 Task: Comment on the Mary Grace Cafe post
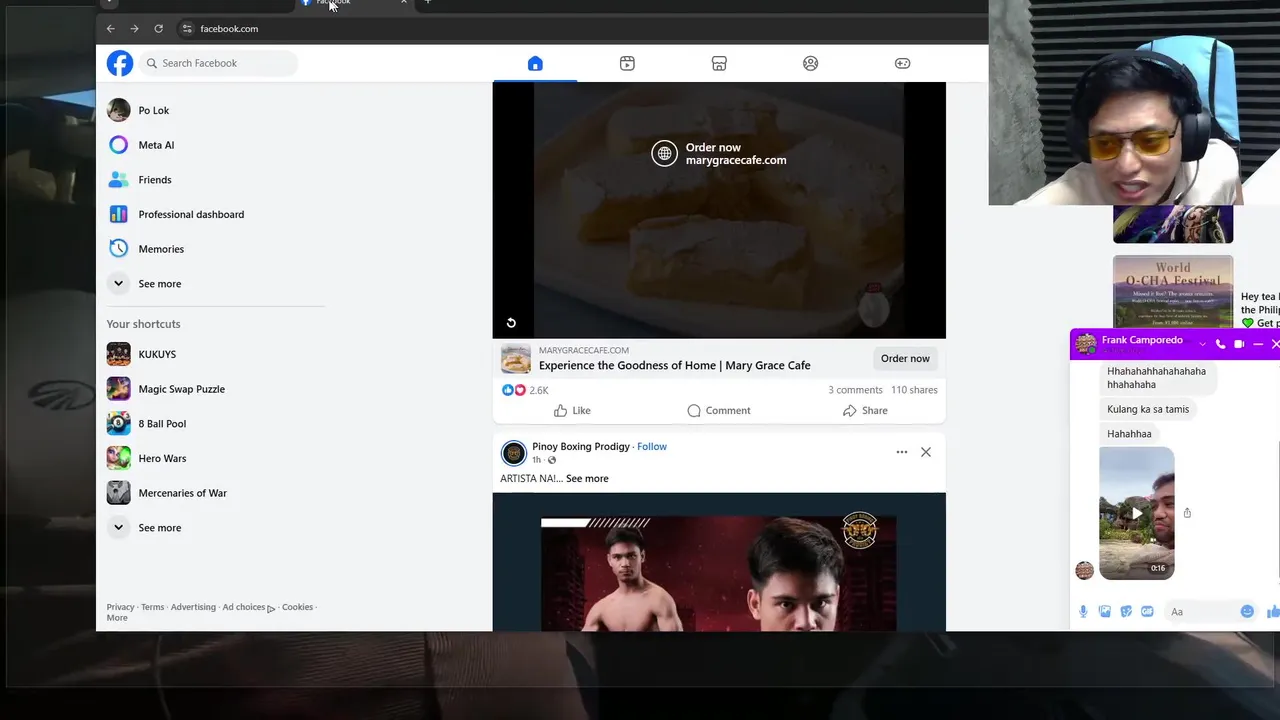719,410
